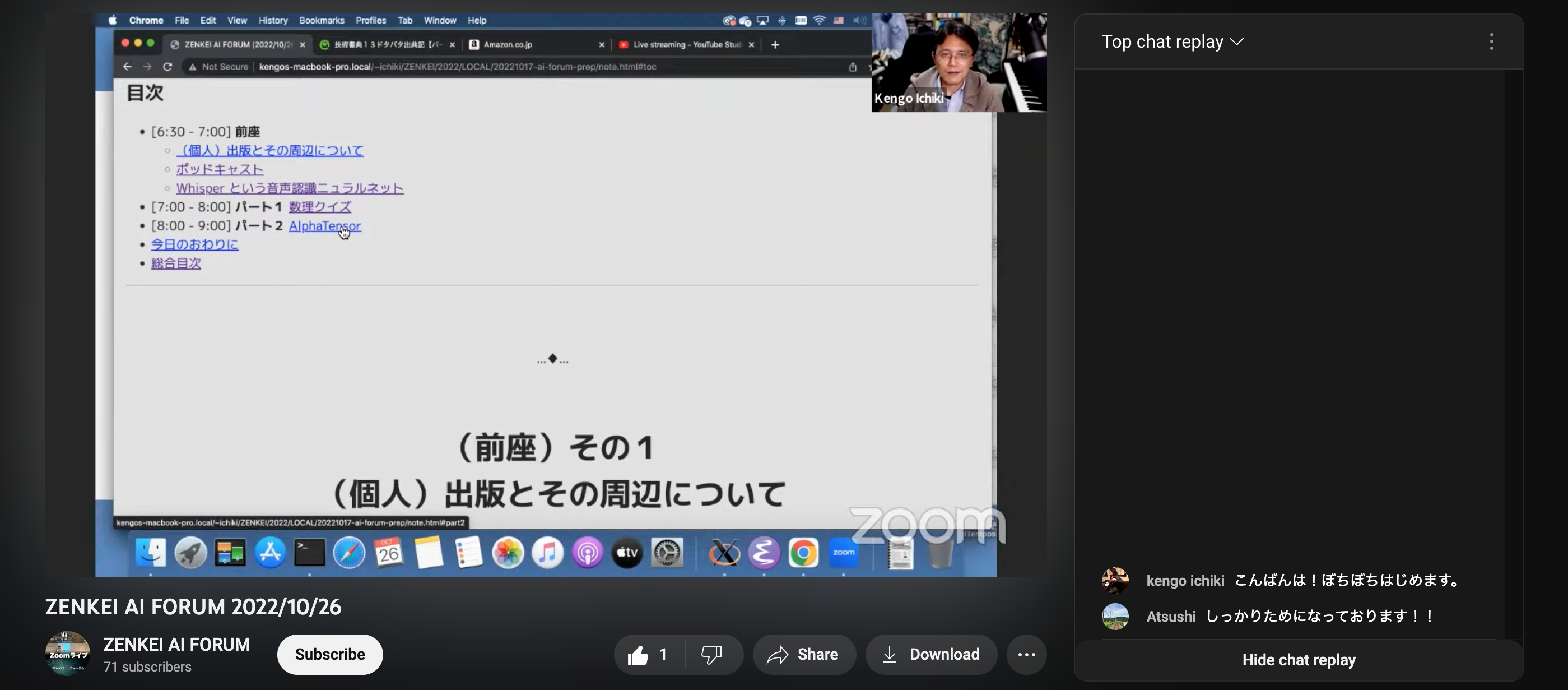Open blue Zoom icon in dock
1568x690 pixels.
pyautogui.click(x=844, y=553)
